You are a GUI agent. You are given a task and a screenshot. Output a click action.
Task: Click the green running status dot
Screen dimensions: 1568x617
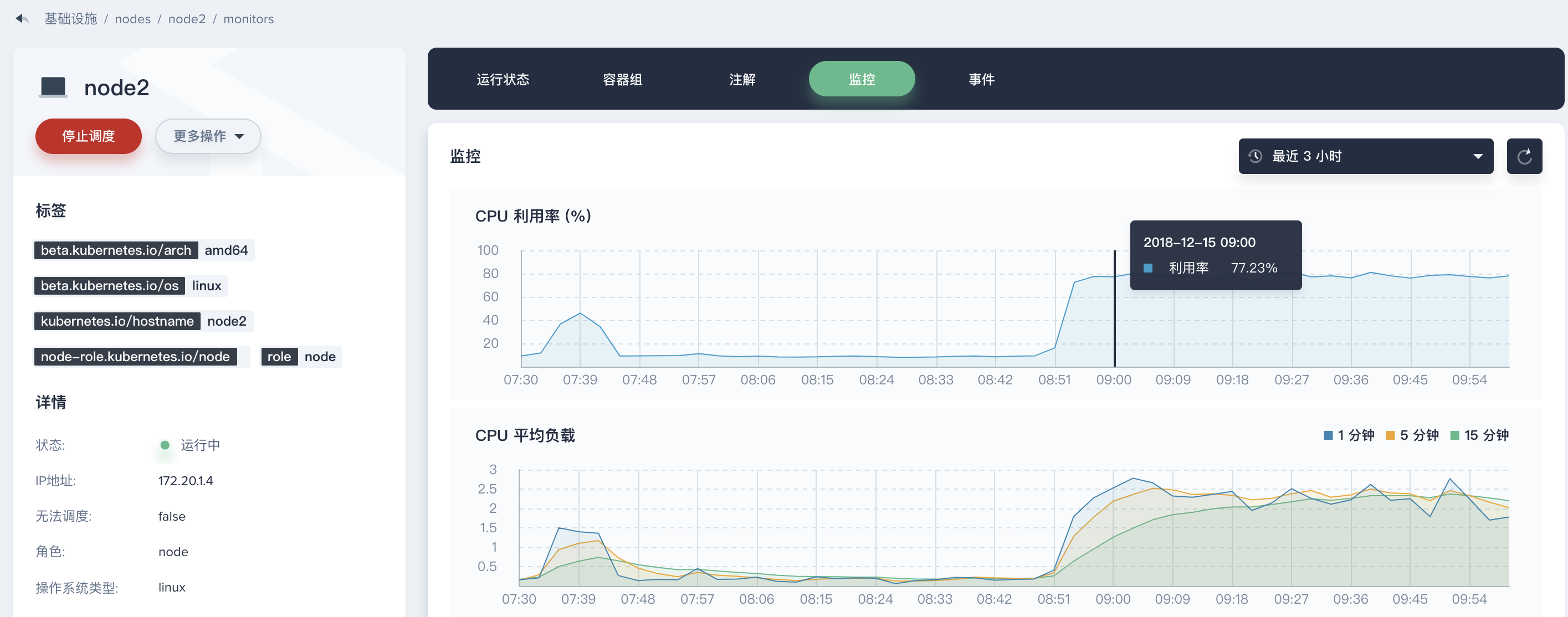[165, 445]
